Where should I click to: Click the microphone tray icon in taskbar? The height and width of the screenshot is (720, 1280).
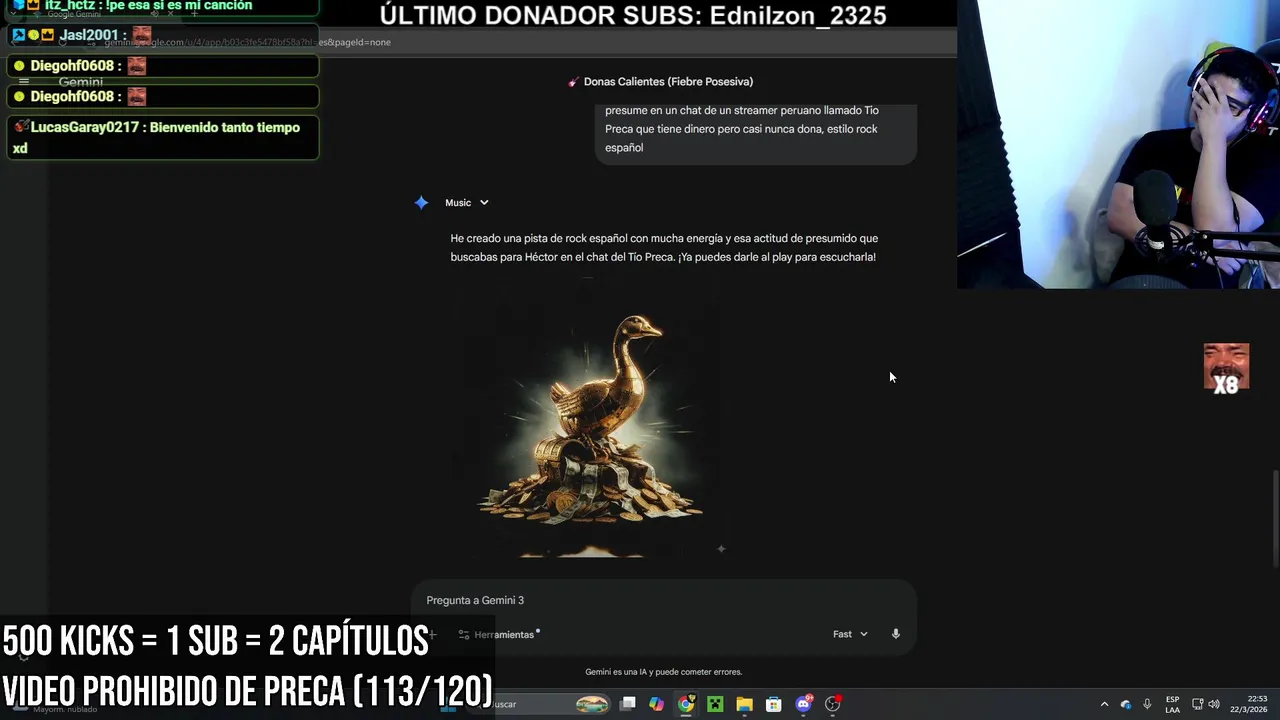pos(1147,704)
